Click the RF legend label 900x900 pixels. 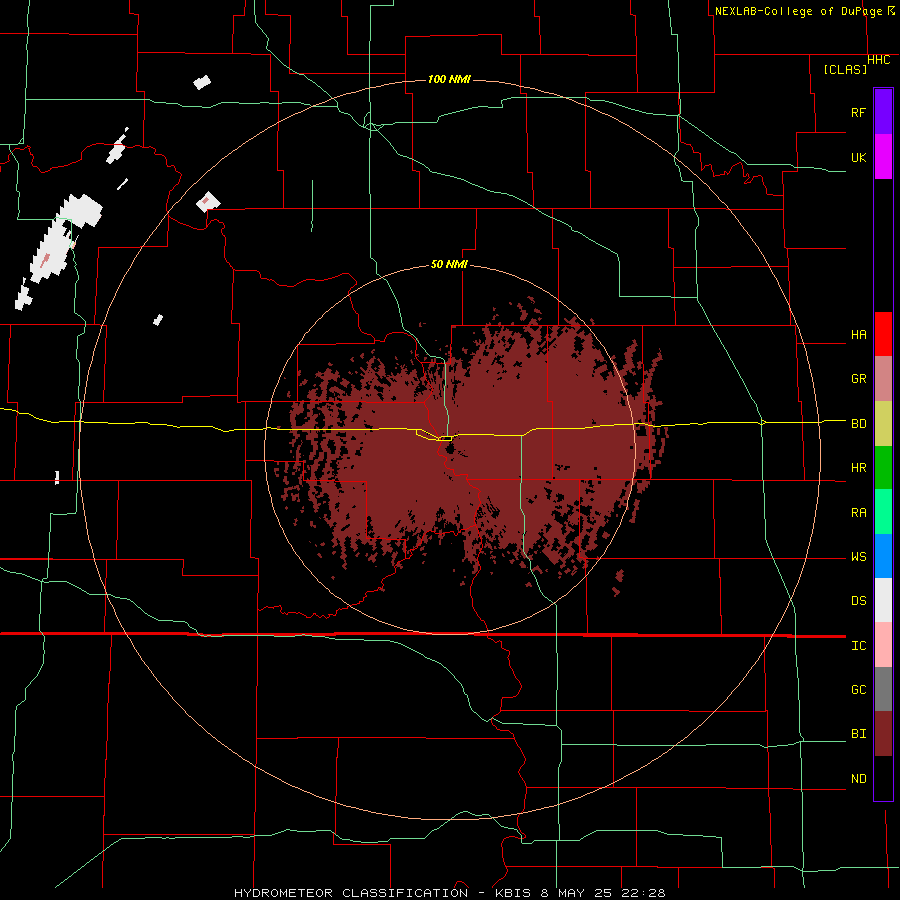tap(858, 112)
